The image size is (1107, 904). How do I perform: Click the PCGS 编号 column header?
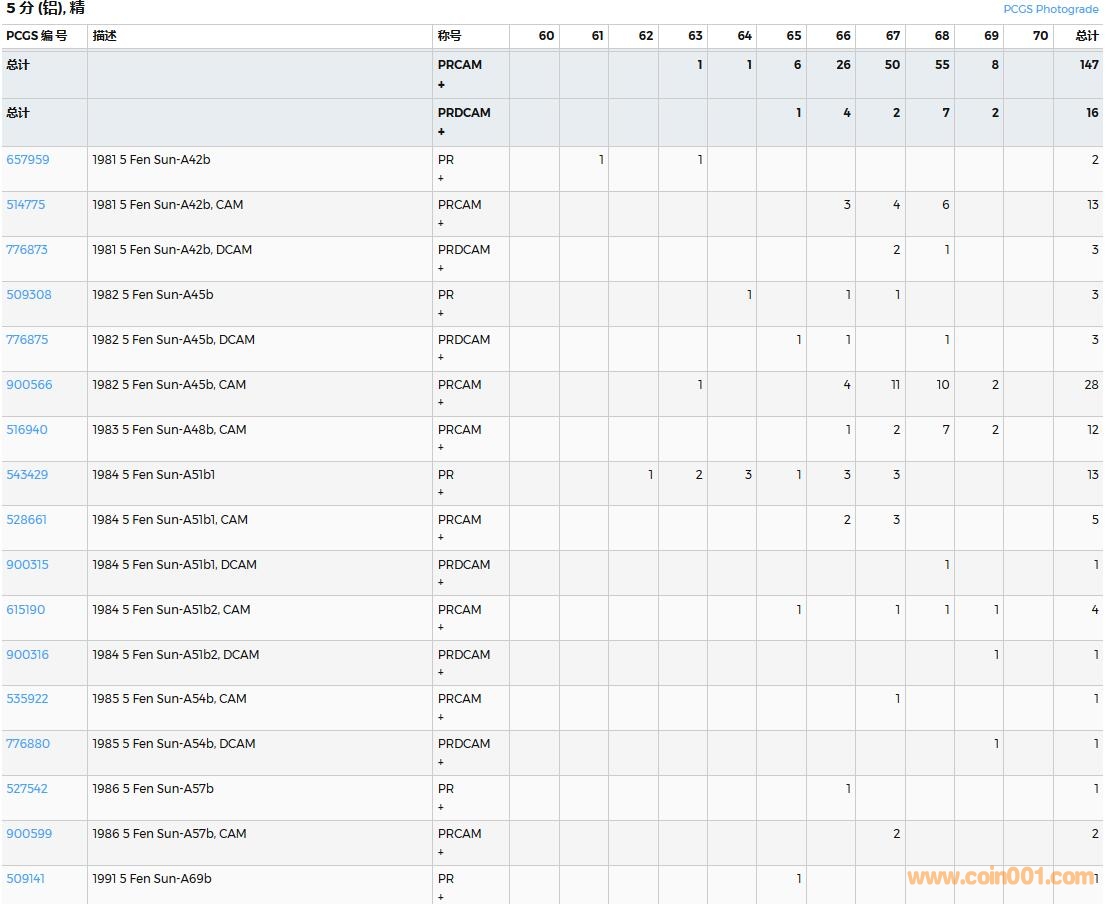point(37,36)
